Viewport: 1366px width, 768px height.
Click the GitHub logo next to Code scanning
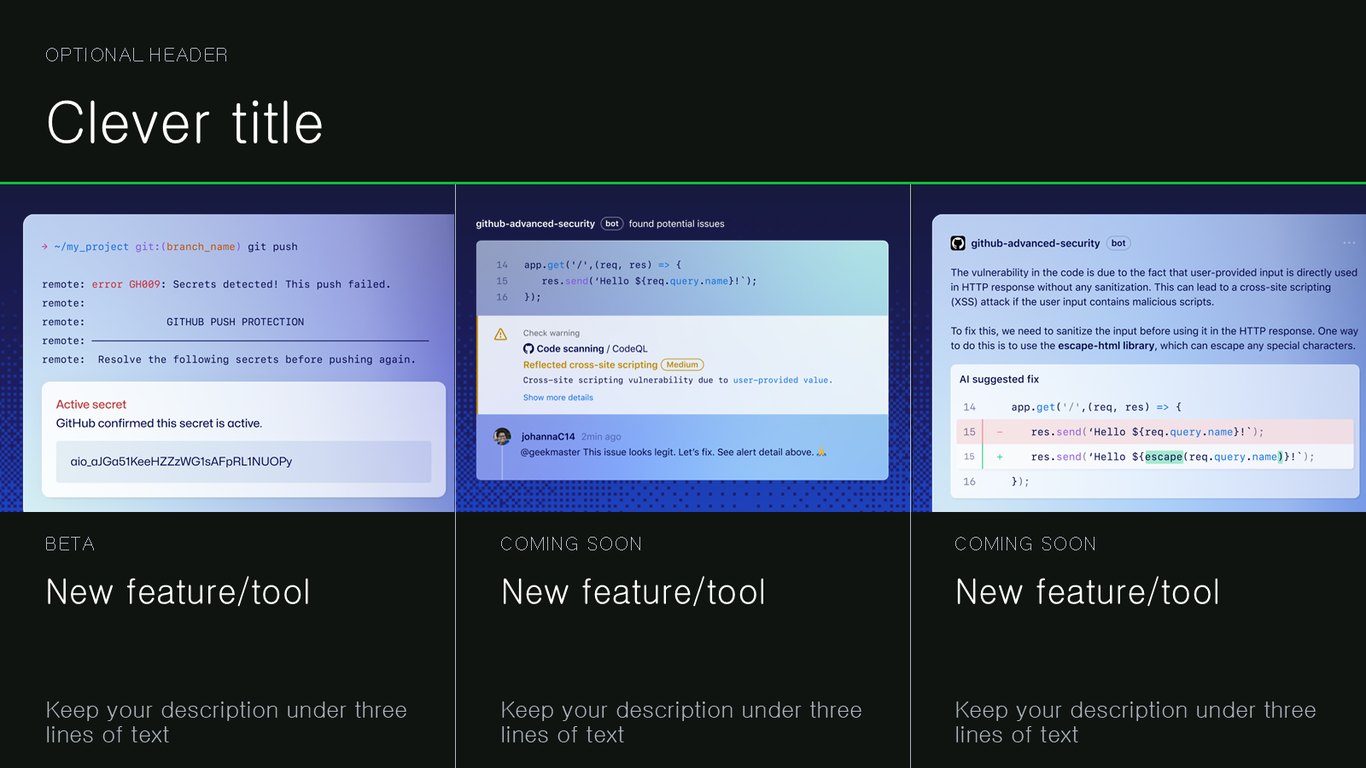tap(528, 349)
